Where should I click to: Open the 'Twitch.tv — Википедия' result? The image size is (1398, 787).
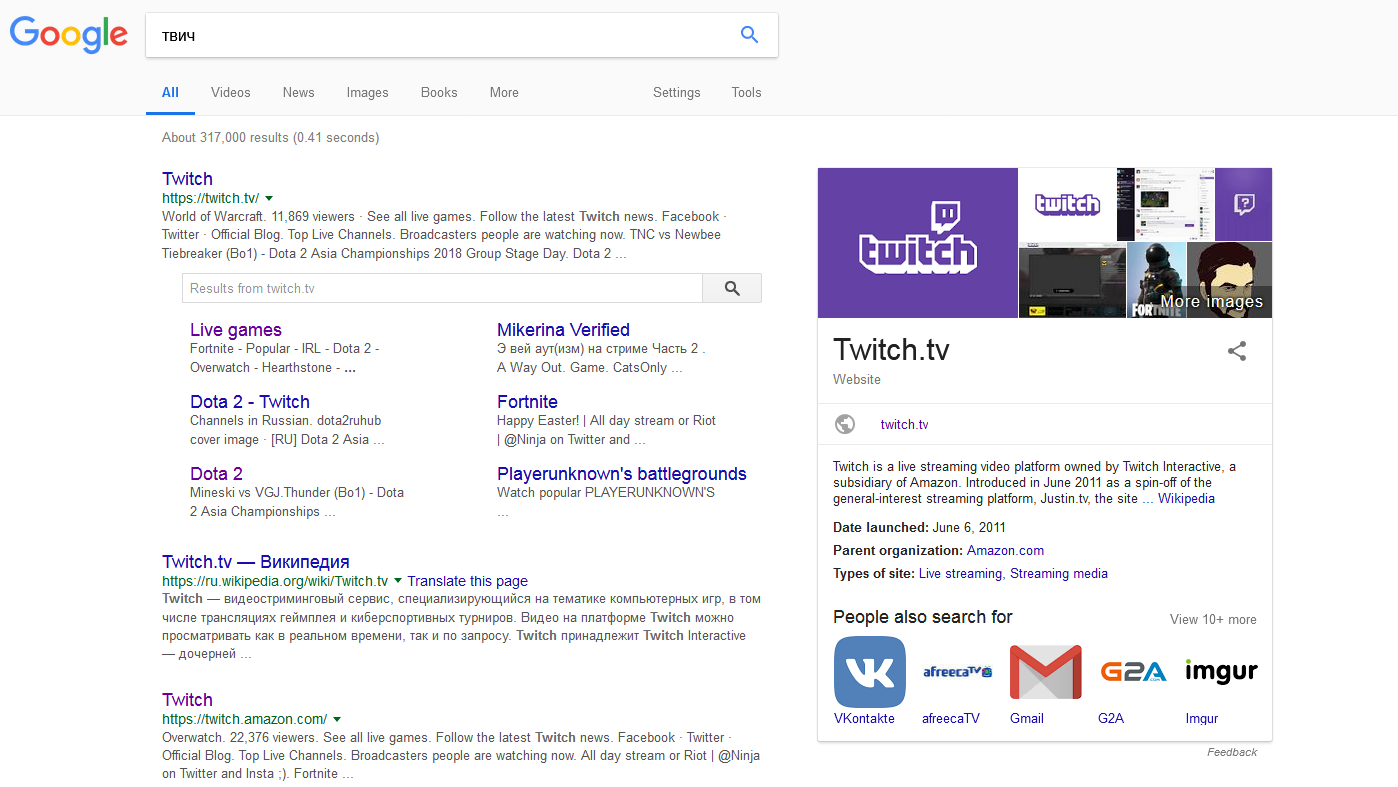[256, 562]
